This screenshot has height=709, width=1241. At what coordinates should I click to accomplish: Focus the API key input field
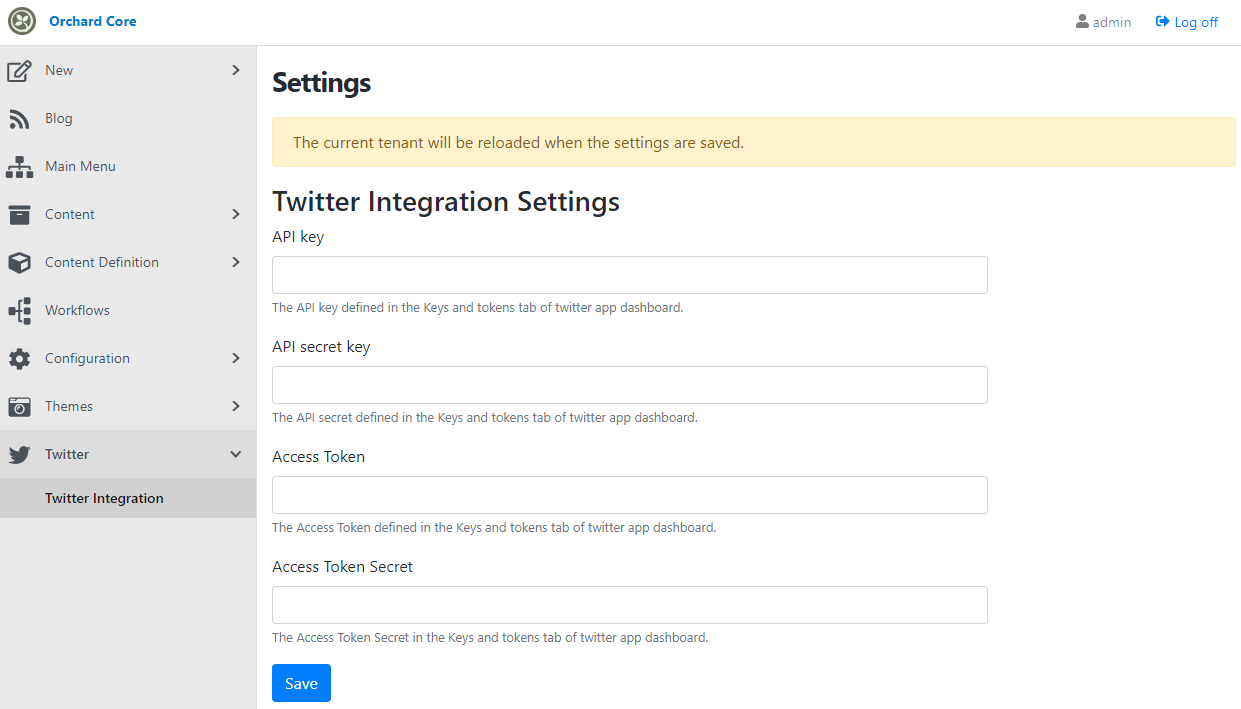630,275
